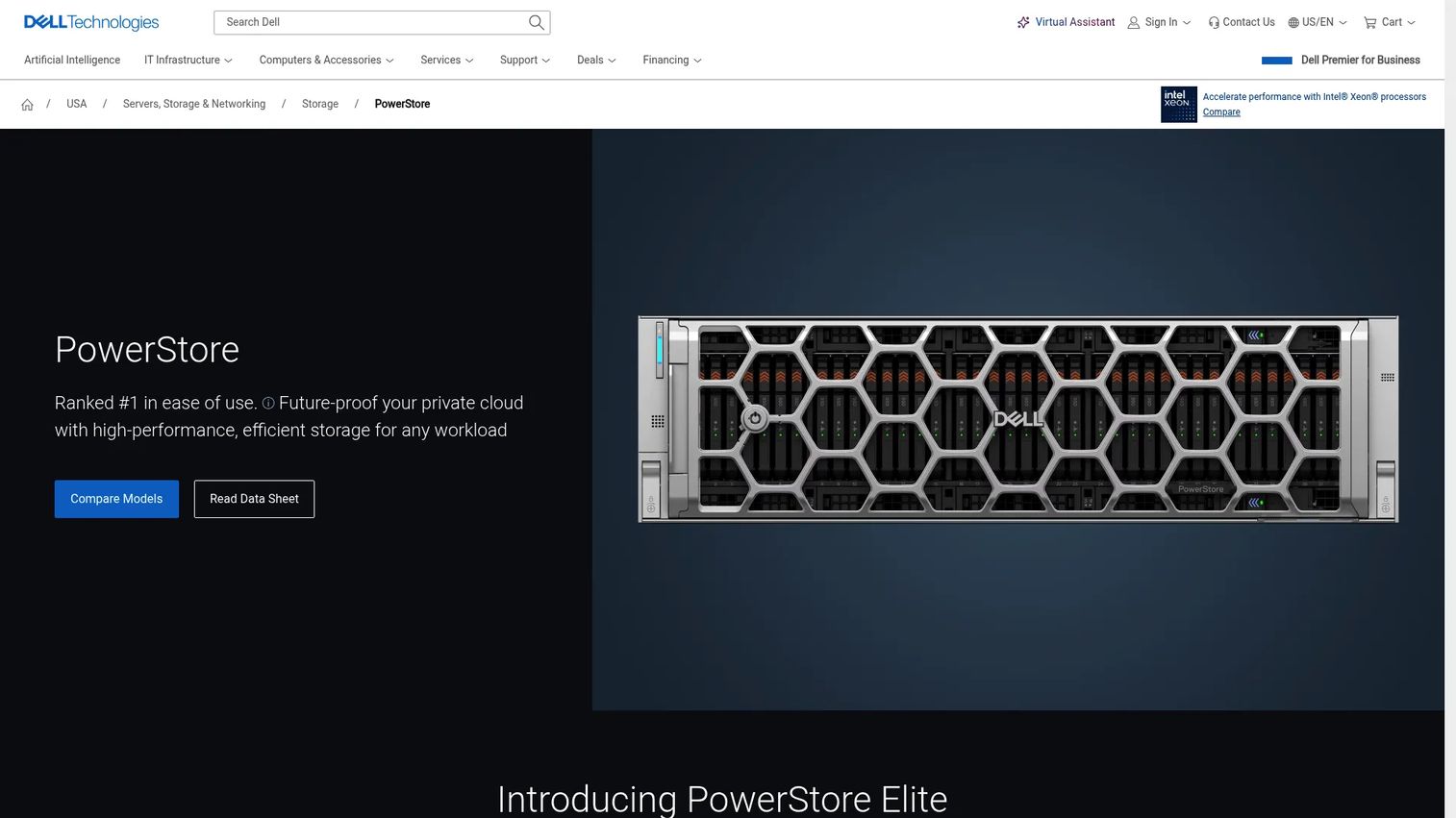Image resolution: width=1456 pixels, height=818 pixels.
Task: Click the Contact Us headset icon
Action: [x=1214, y=22]
